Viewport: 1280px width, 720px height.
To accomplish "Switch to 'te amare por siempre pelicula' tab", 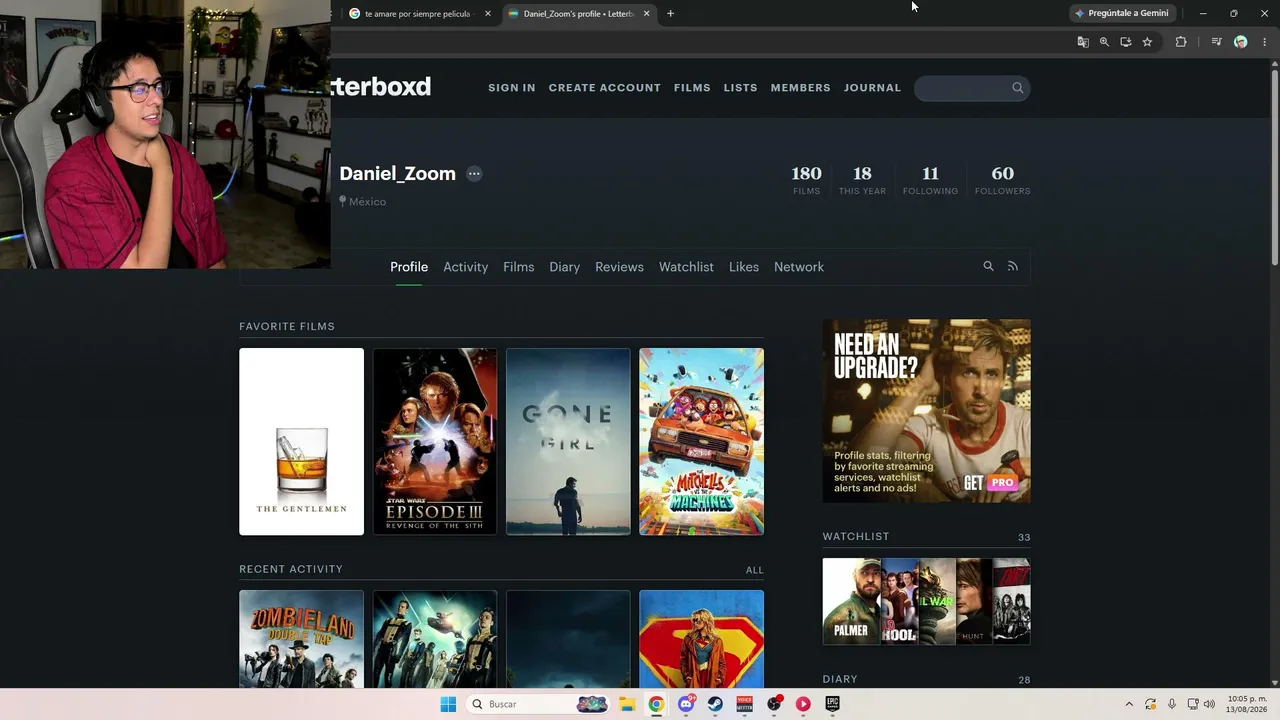I will pos(418,14).
